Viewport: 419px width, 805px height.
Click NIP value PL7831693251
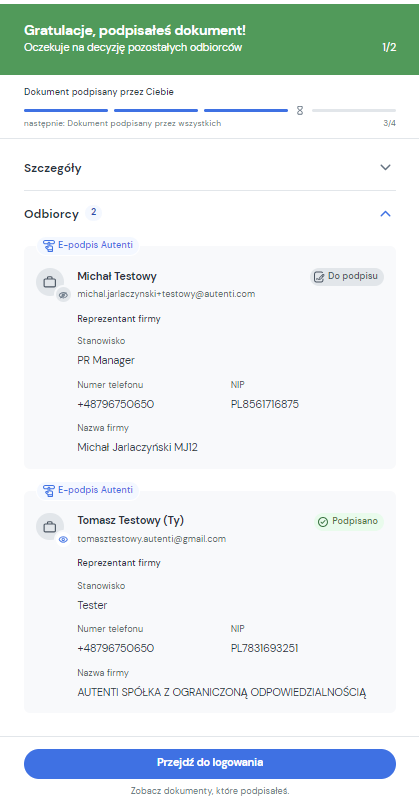click(x=264, y=648)
